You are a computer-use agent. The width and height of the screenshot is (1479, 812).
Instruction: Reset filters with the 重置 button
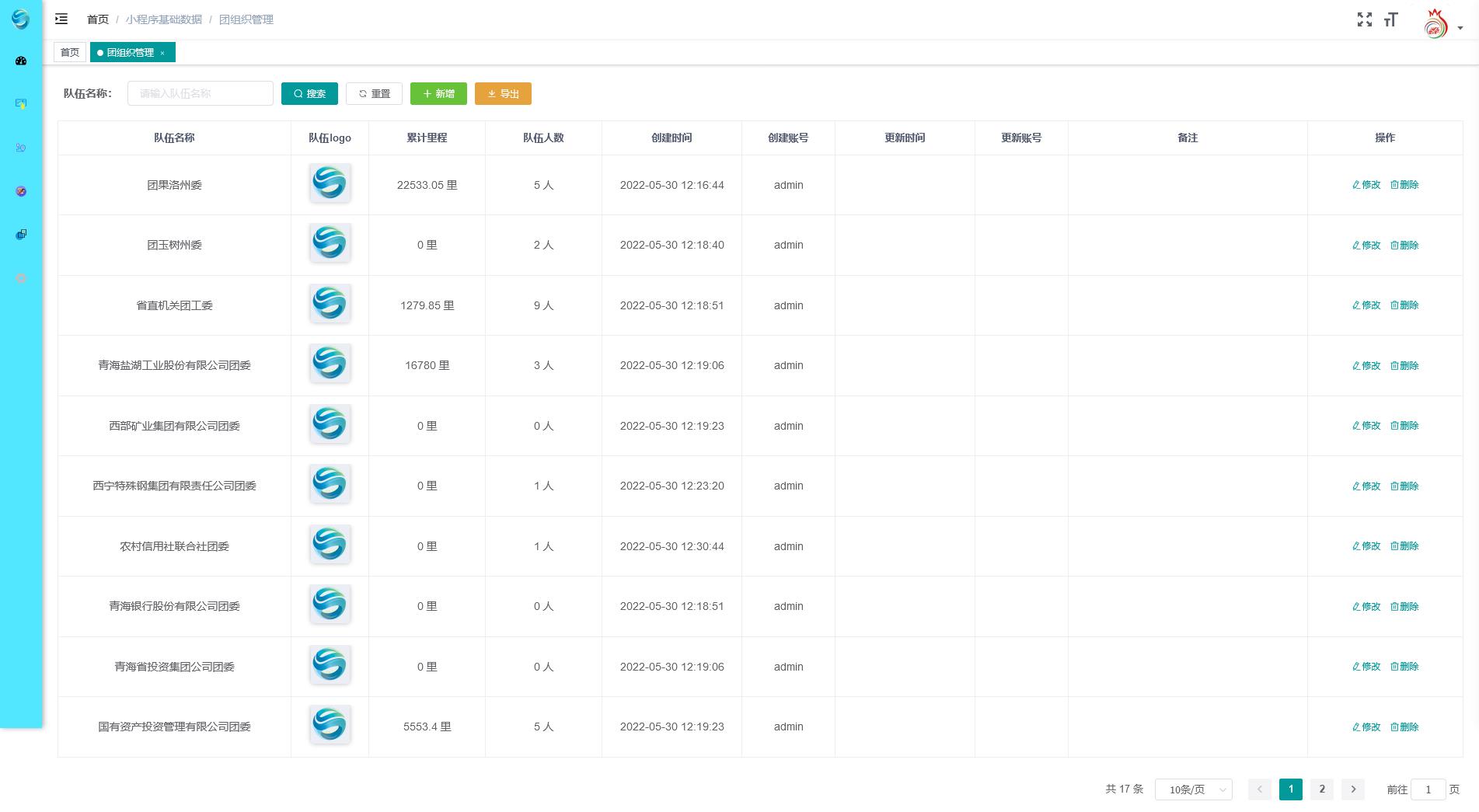(x=374, y=94)
